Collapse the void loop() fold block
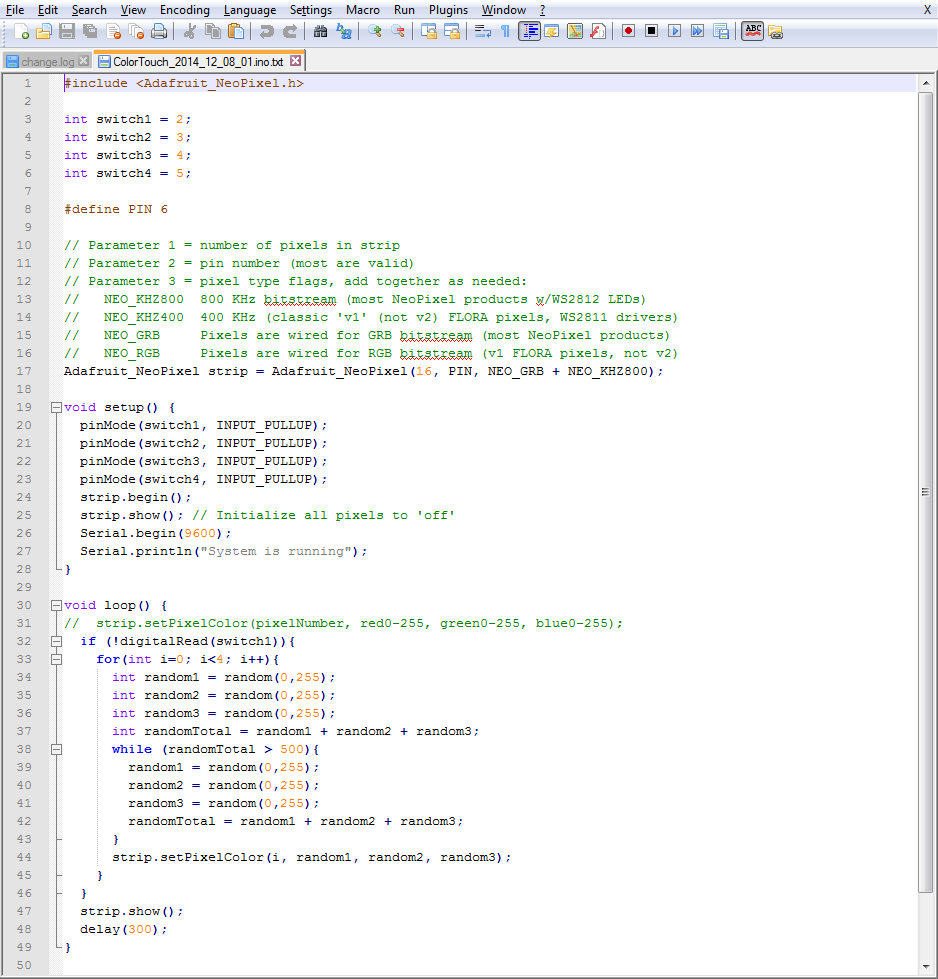This screenshot has width=938, height=979. click(x=56, y=606)
